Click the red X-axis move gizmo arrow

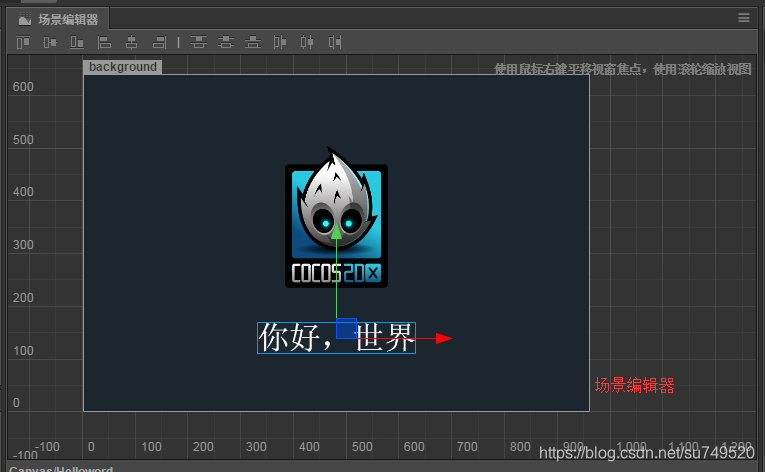[443, 338]
